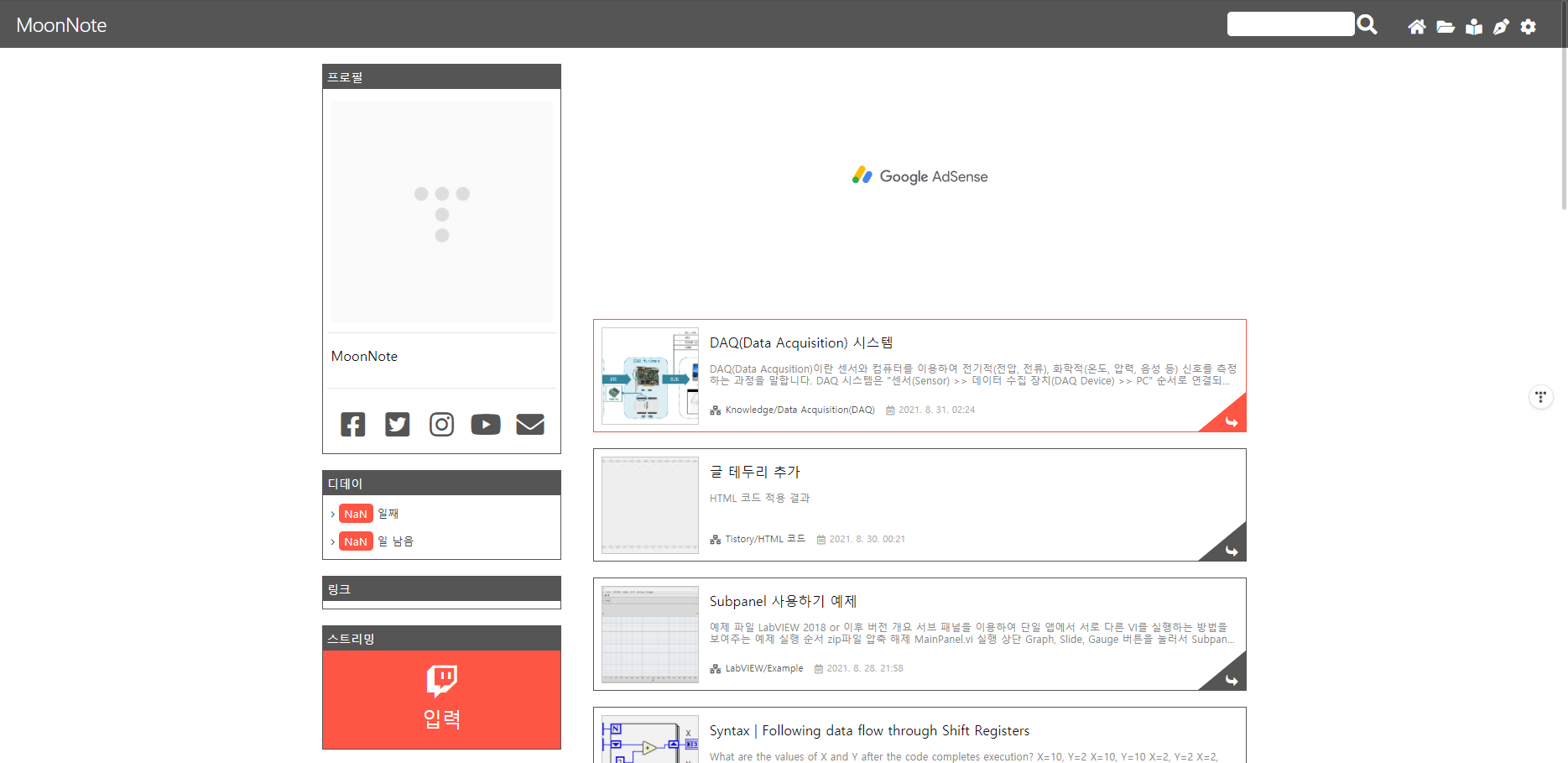The image size is (1568, 763).
Task: Click the date 2021. 8. 28. 21:58
Action: [865, 669]
